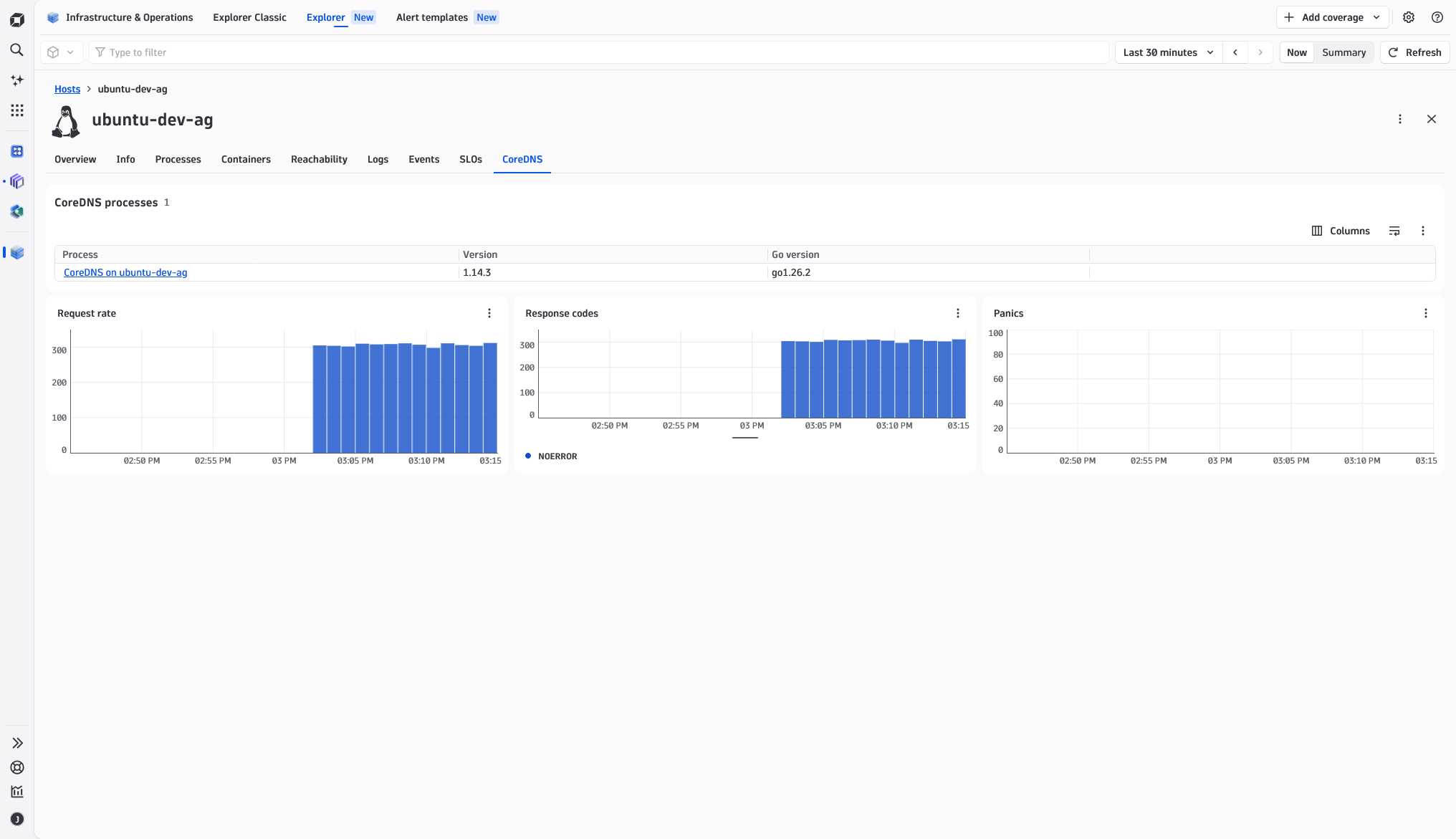Open CoreDNS table three-dot options menu

(x=1423, y=231)
